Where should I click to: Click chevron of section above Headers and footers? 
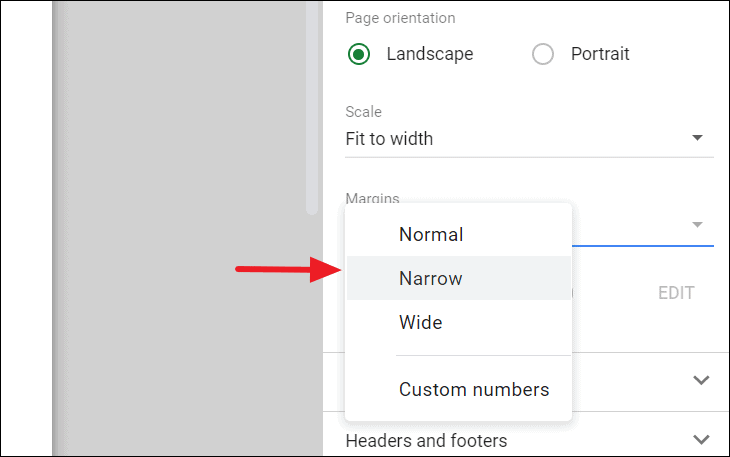pyautogui.click(x=701, y=380)
